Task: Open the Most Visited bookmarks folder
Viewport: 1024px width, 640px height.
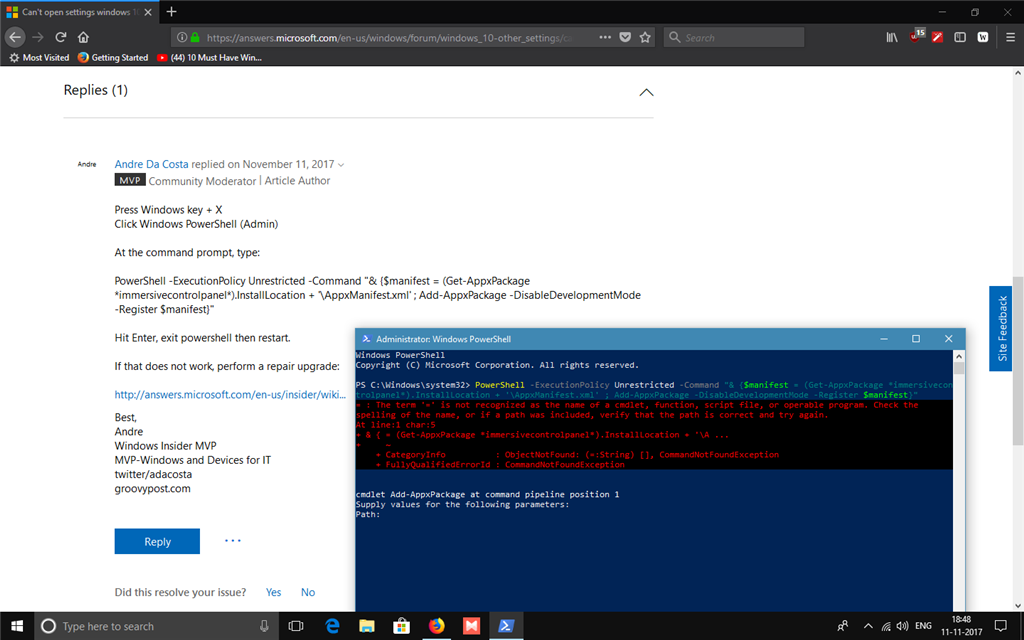Action: point(39,57)
